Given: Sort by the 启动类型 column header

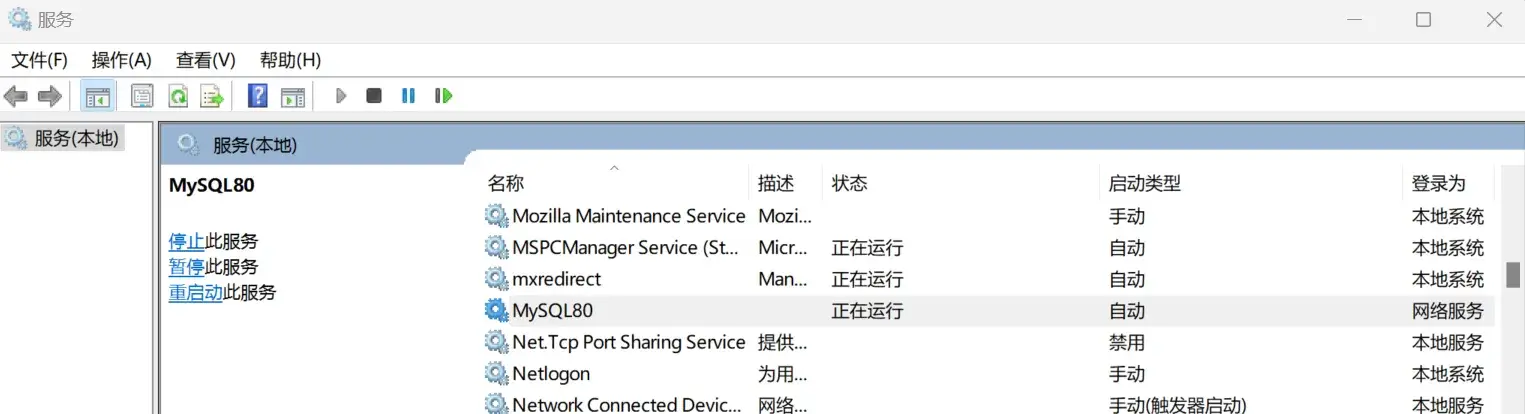Looking at the screenshot, I should point(1144,183).
